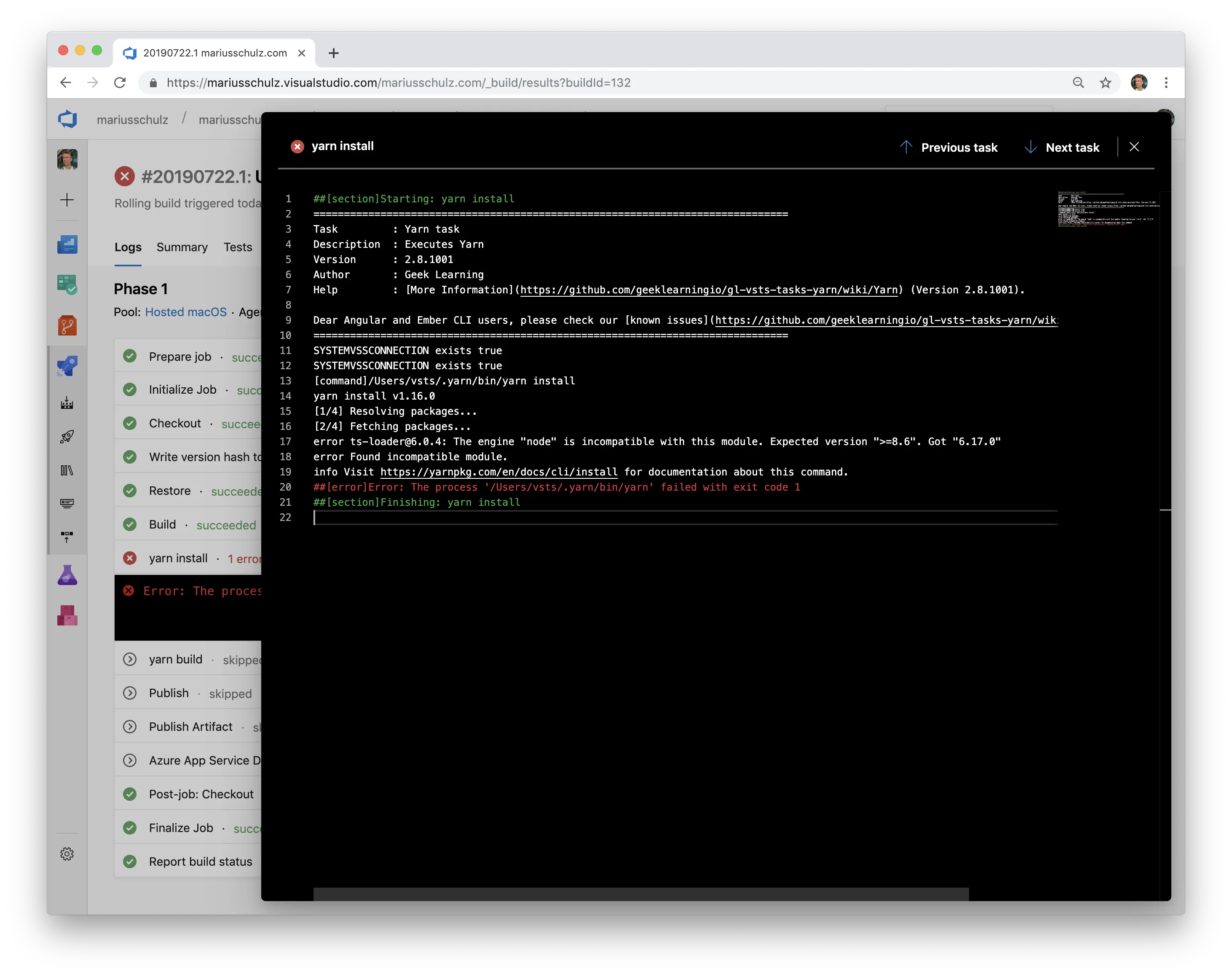1232x977 pixels.
Task: Open project settings via the gear icon
Action: (x=67, y=853)
